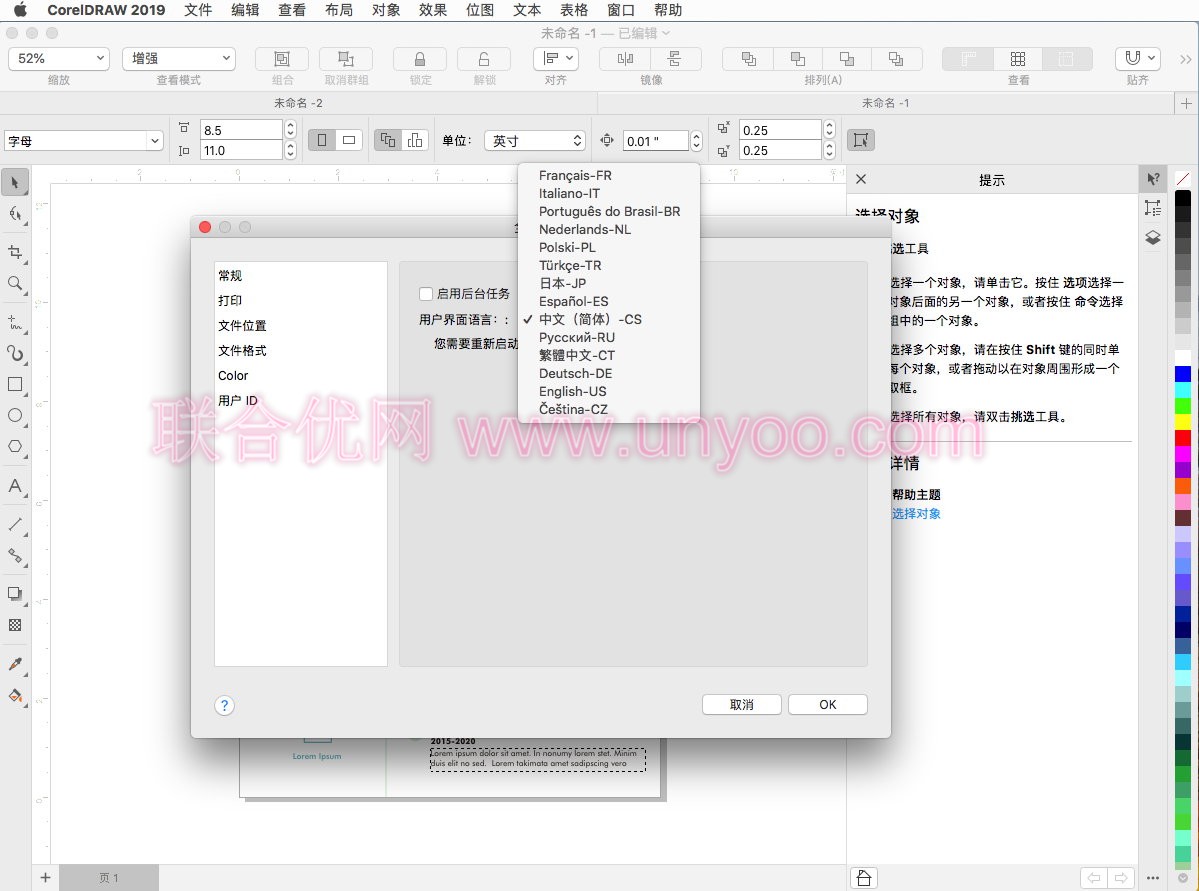Select the Color Eyedropper tool
This screenshot has height=891, width=1199.
point(15,664)
